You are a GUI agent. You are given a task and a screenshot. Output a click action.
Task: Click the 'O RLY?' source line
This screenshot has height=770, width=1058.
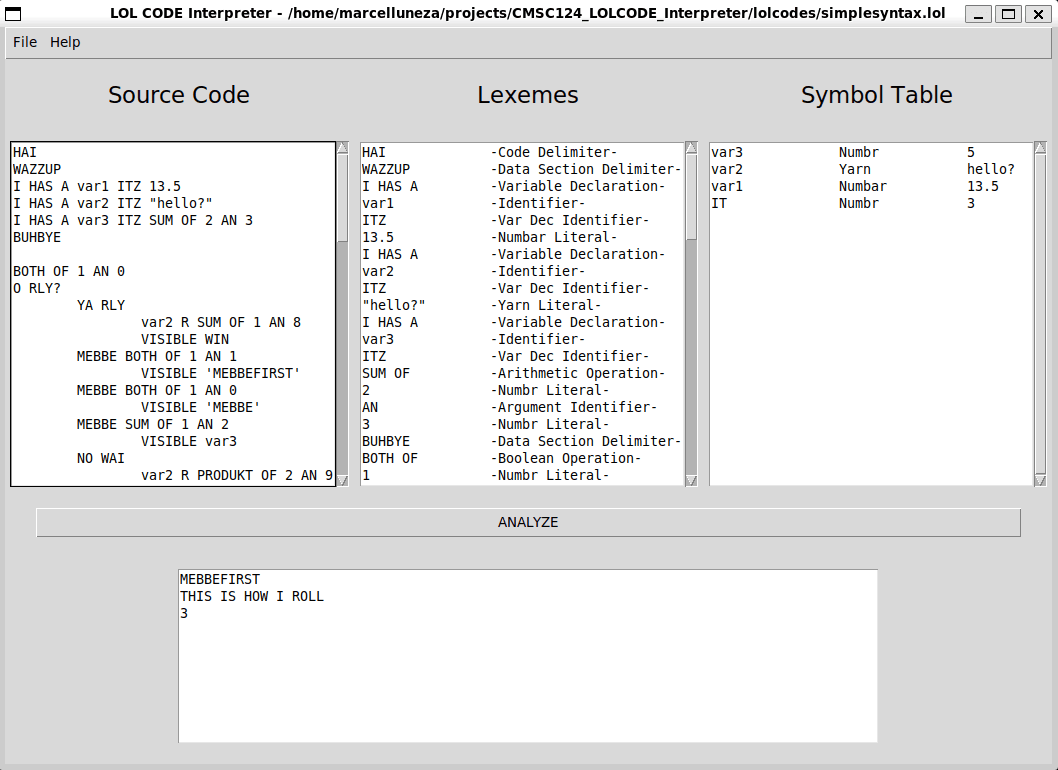(x=37, y=288)
